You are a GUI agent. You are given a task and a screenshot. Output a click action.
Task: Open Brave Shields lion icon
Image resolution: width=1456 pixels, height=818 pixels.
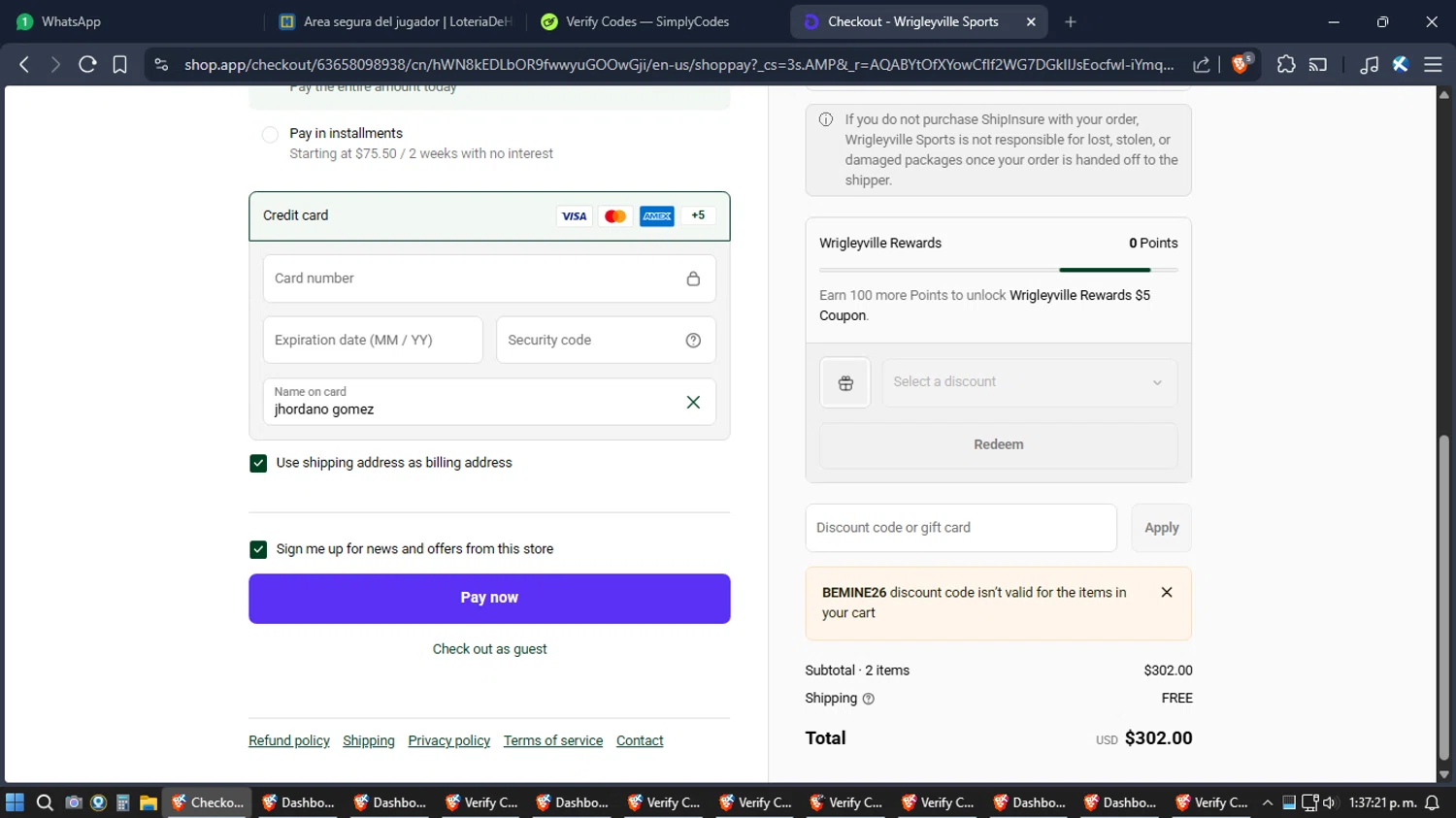tap(1240, 64)
